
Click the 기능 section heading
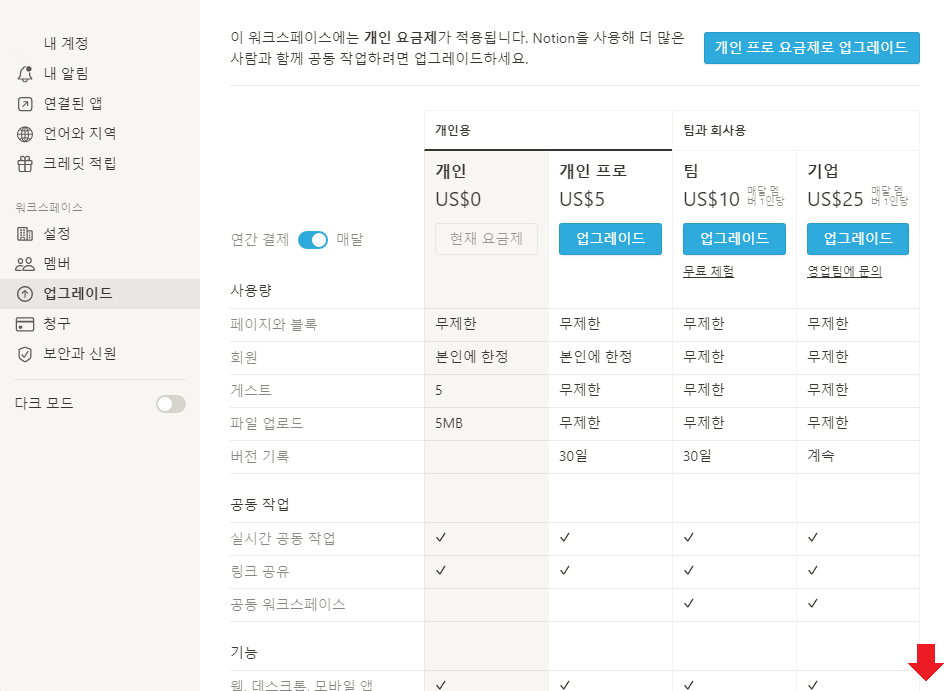tap(244, 653)
